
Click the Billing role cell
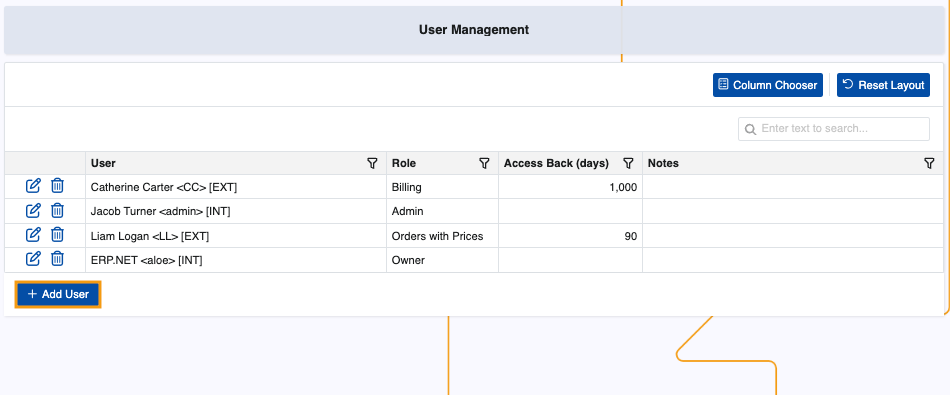pyautogui.click(x=442, y=187)
